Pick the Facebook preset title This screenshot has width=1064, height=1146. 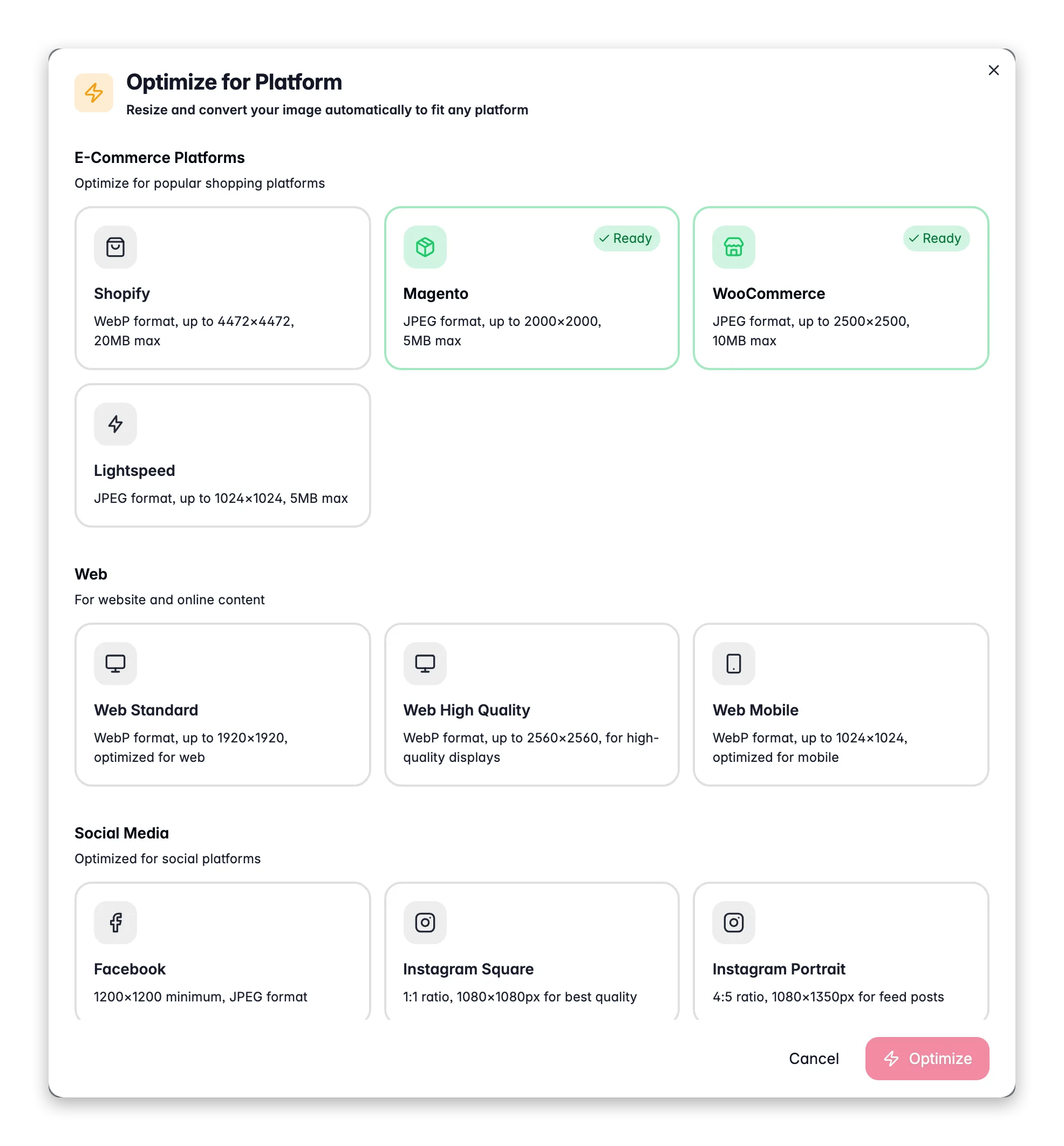tap(130, 969)
